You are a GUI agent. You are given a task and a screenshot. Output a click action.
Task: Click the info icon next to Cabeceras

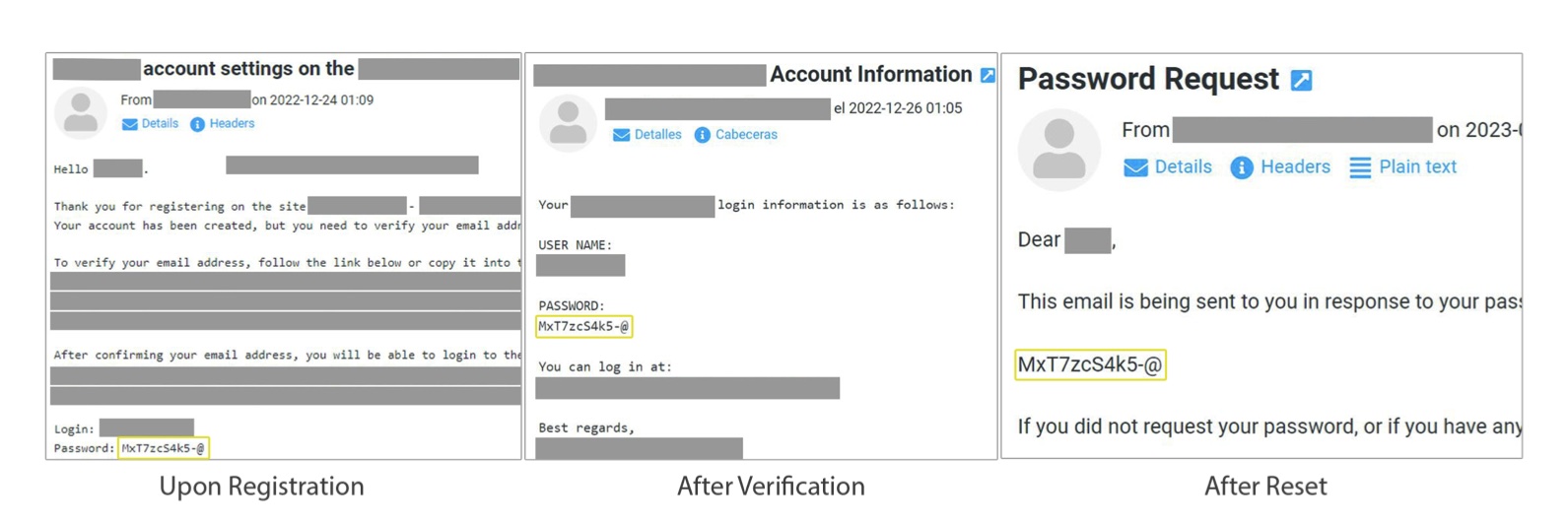pos(702,135)
